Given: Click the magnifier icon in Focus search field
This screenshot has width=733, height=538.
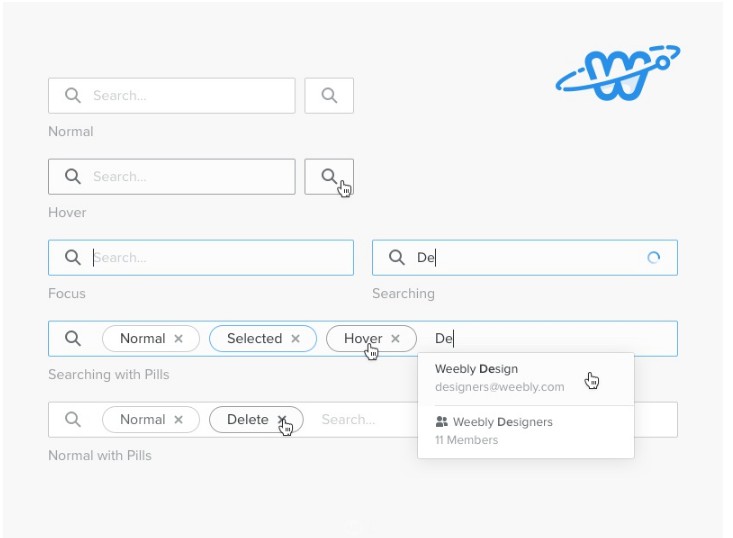Looking at the screenshot, I should [x=73, y=258].
